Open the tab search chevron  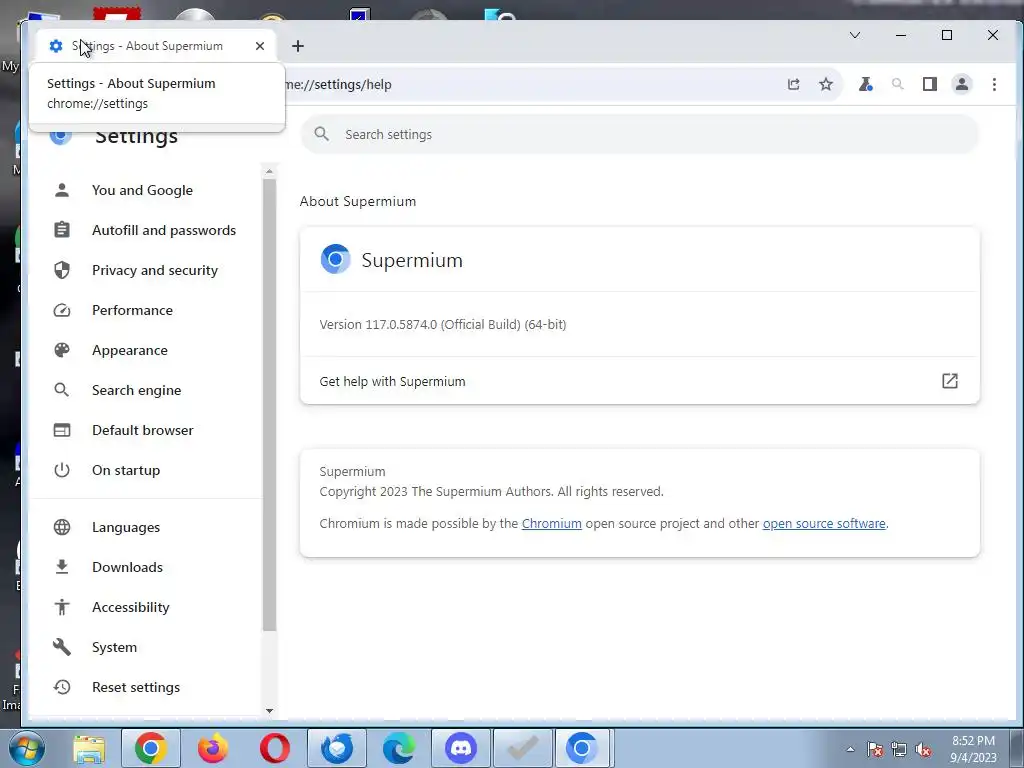pos(855,35)
